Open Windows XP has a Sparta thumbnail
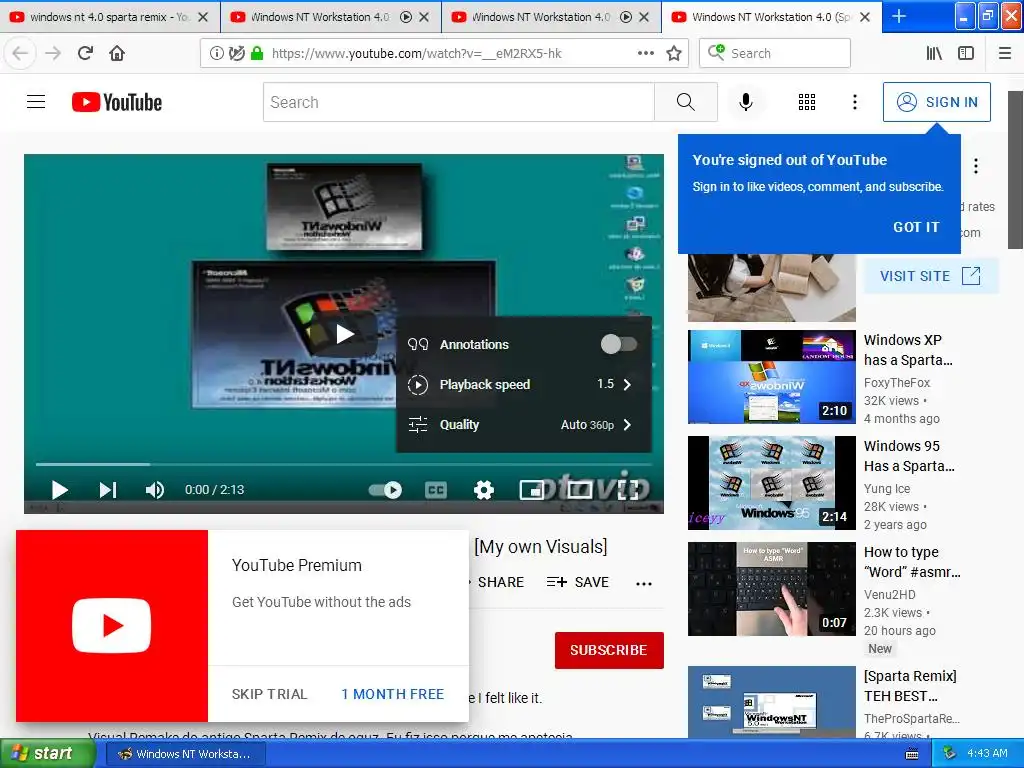Image resolution: width=1024 pixels, height=768 pixels. pos(771,377)
